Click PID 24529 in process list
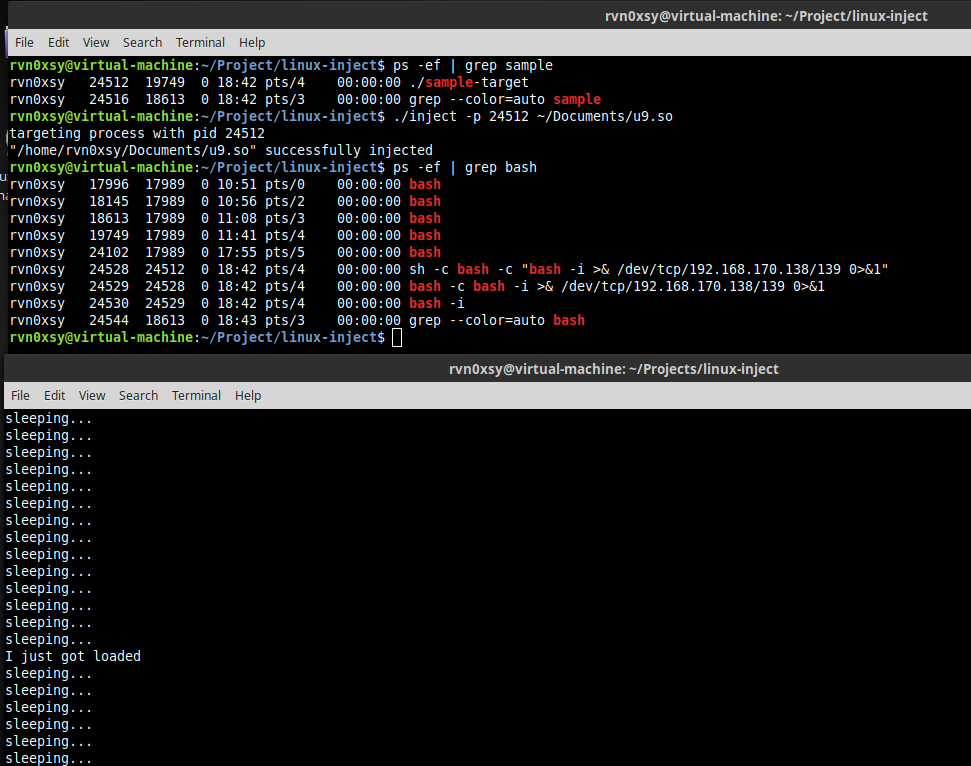This screenshot has height=766, width=971. [109, 287]
